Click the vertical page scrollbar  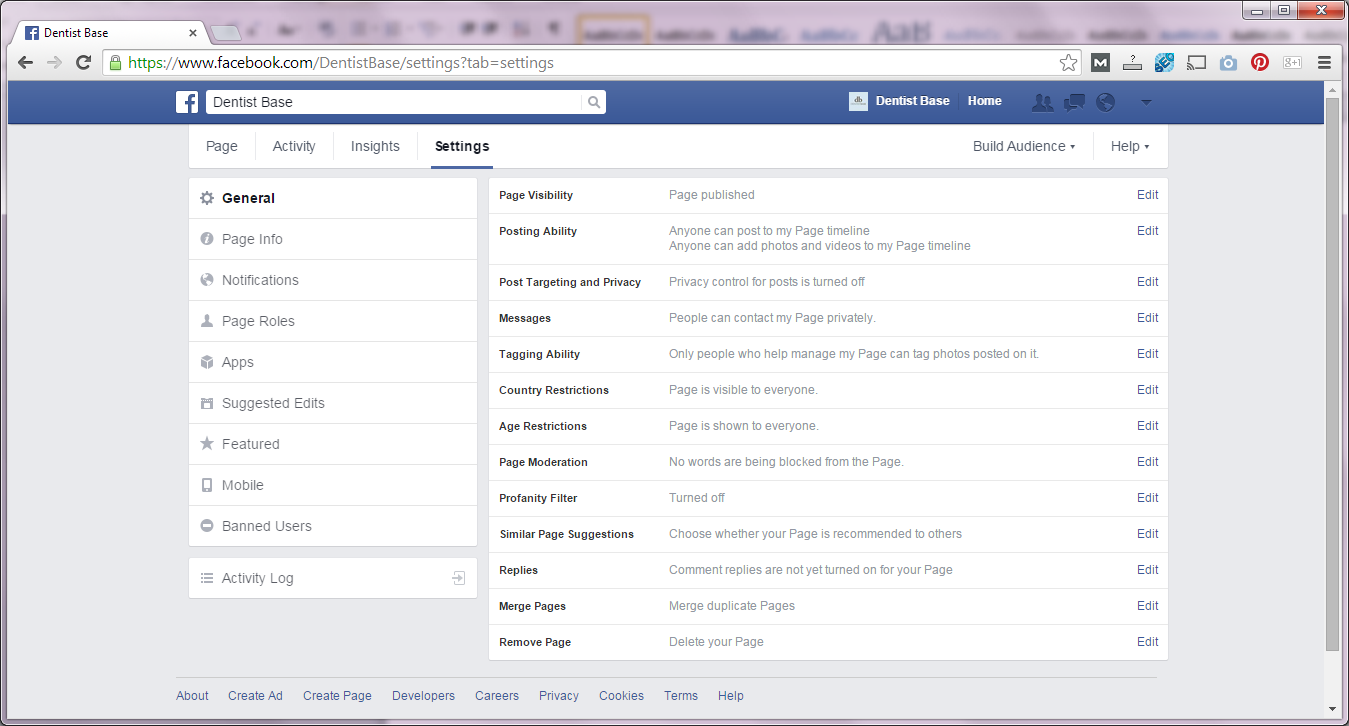coord(1332,375)
